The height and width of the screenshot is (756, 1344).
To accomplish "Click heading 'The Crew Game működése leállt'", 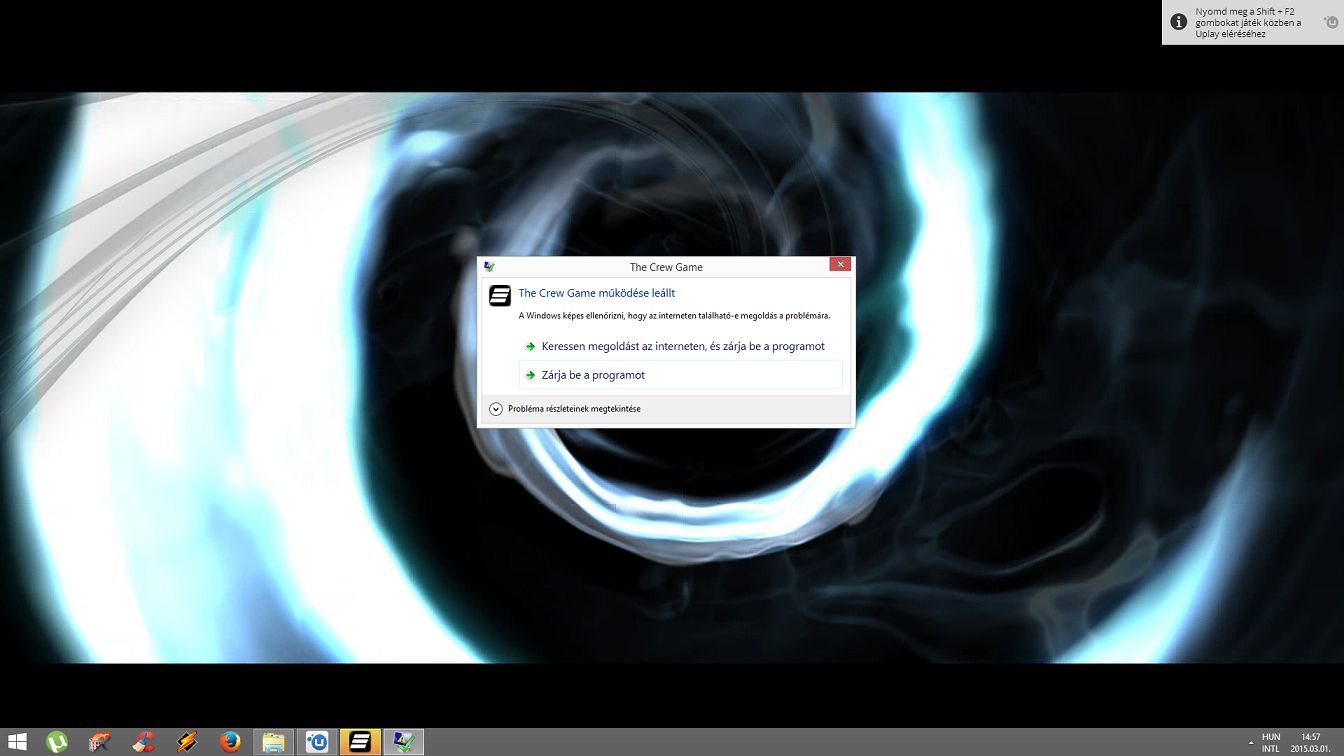I will pos(596,293).
